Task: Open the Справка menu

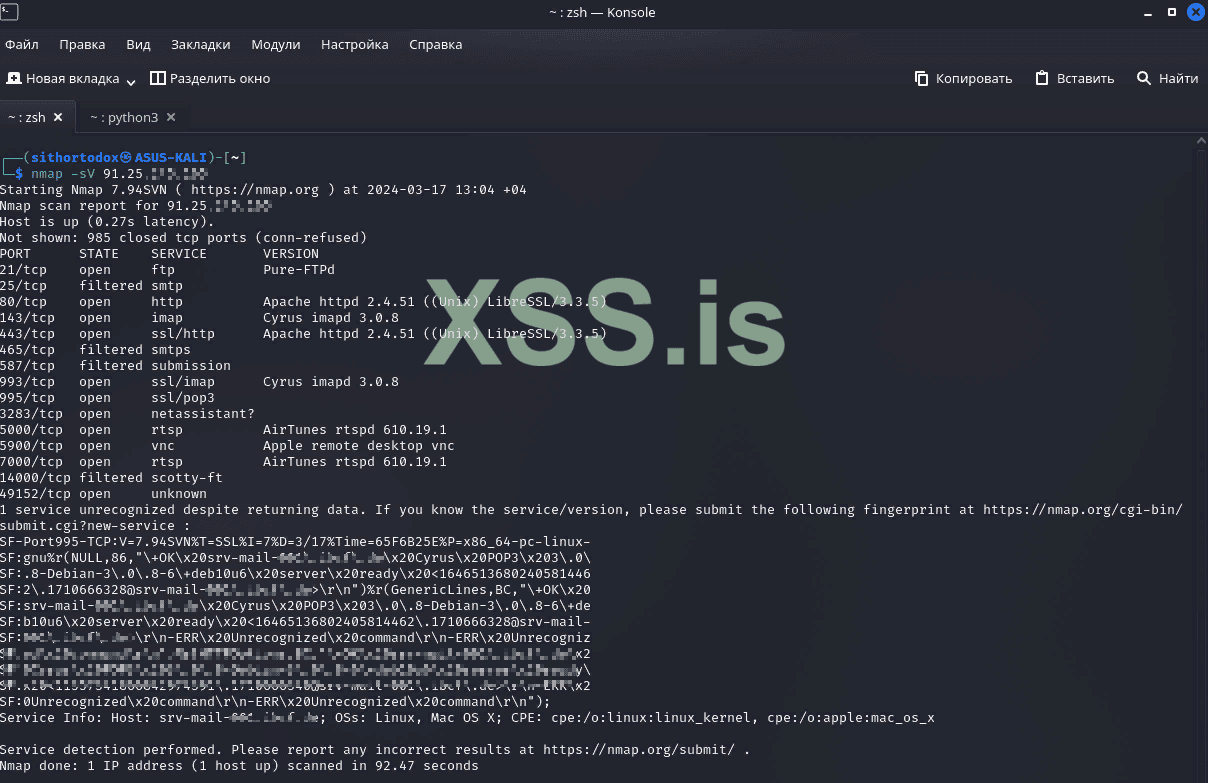Action: pos(436,45)
